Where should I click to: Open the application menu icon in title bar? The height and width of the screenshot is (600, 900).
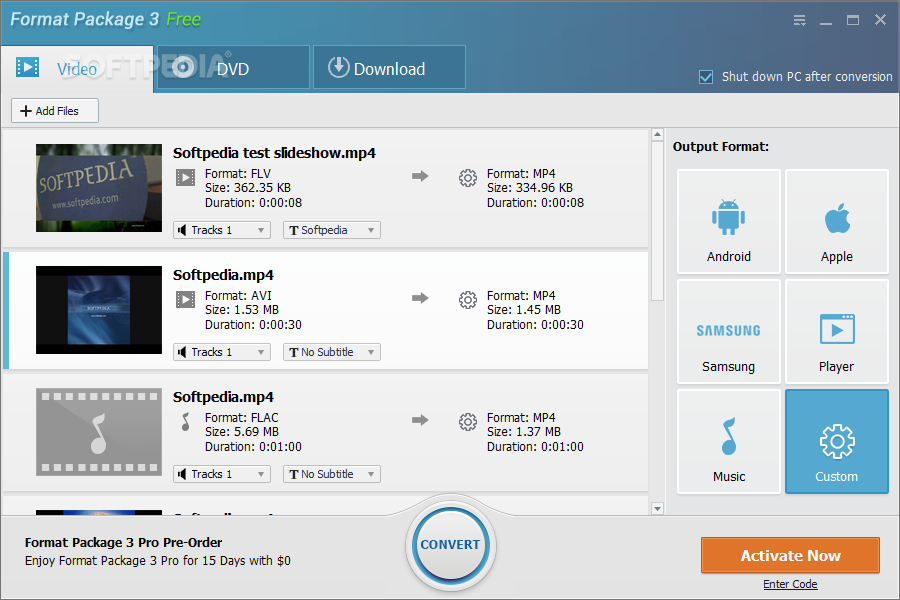coord(800,21)
